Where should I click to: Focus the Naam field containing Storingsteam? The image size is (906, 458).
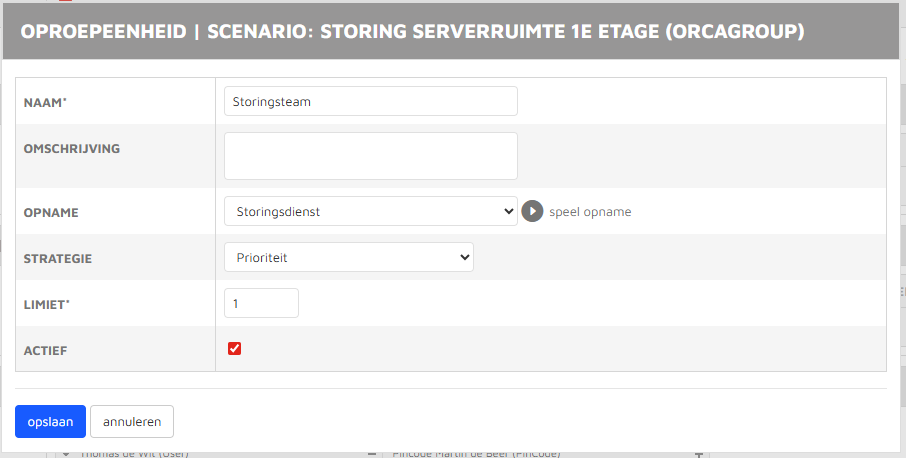pos(370,101)
